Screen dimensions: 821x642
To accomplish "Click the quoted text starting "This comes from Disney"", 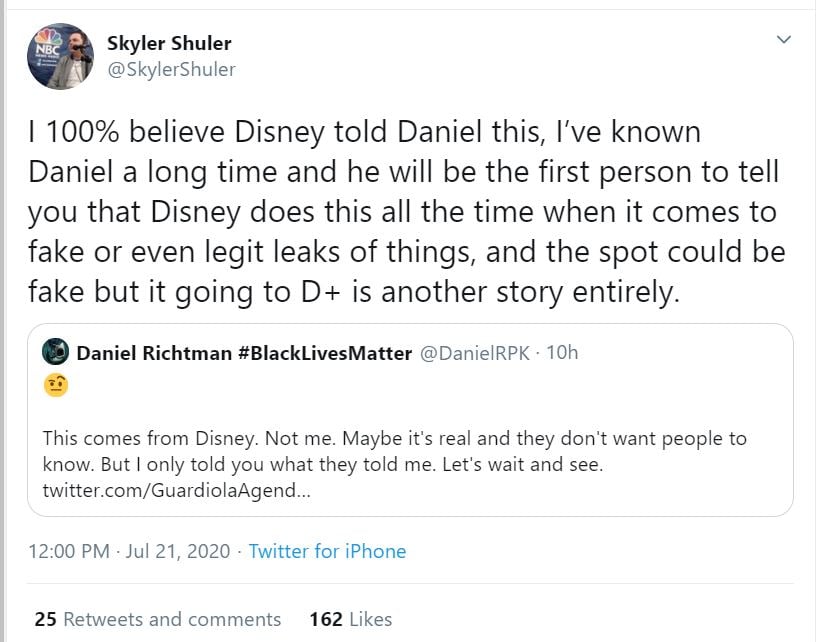I will point(394,439).
